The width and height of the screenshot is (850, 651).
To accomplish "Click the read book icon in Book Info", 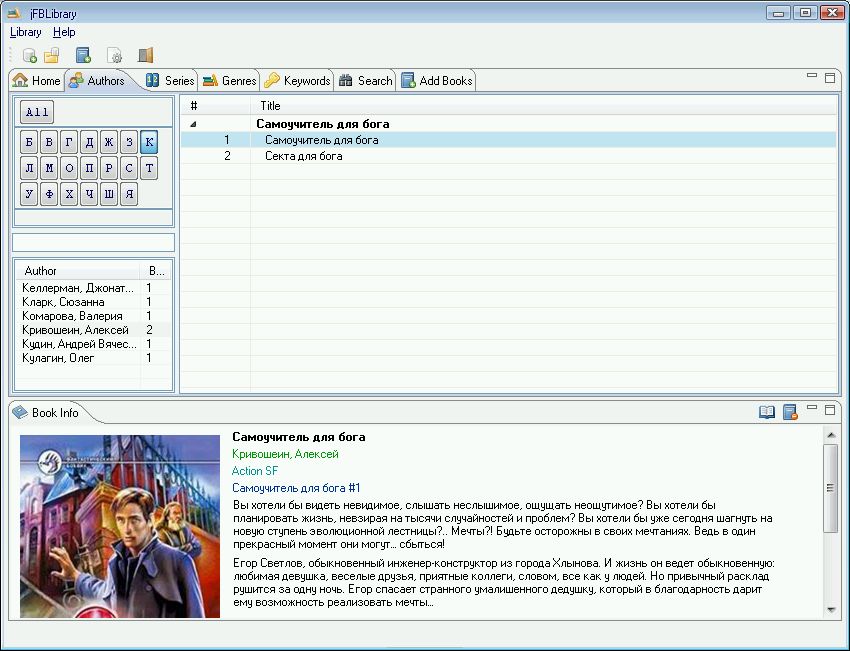I will [x=767, y=412].
